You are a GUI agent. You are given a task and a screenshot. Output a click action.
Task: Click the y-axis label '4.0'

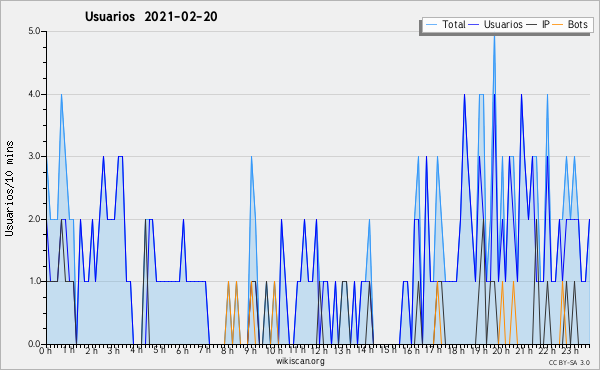tap(34, 94)
